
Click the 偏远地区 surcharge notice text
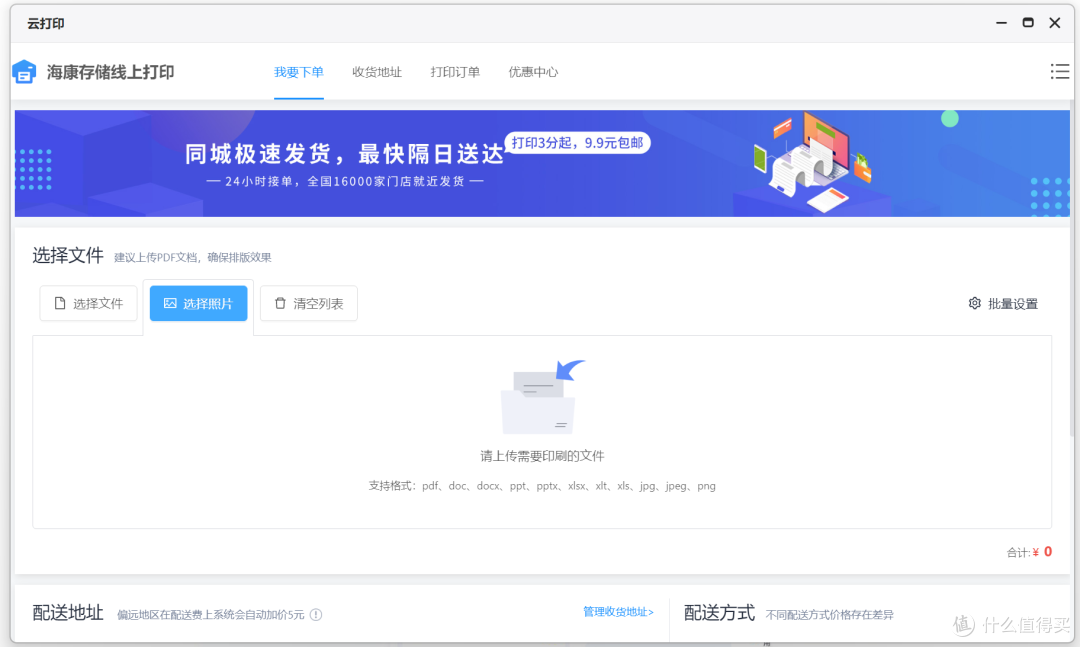click(x=211, y=615)
